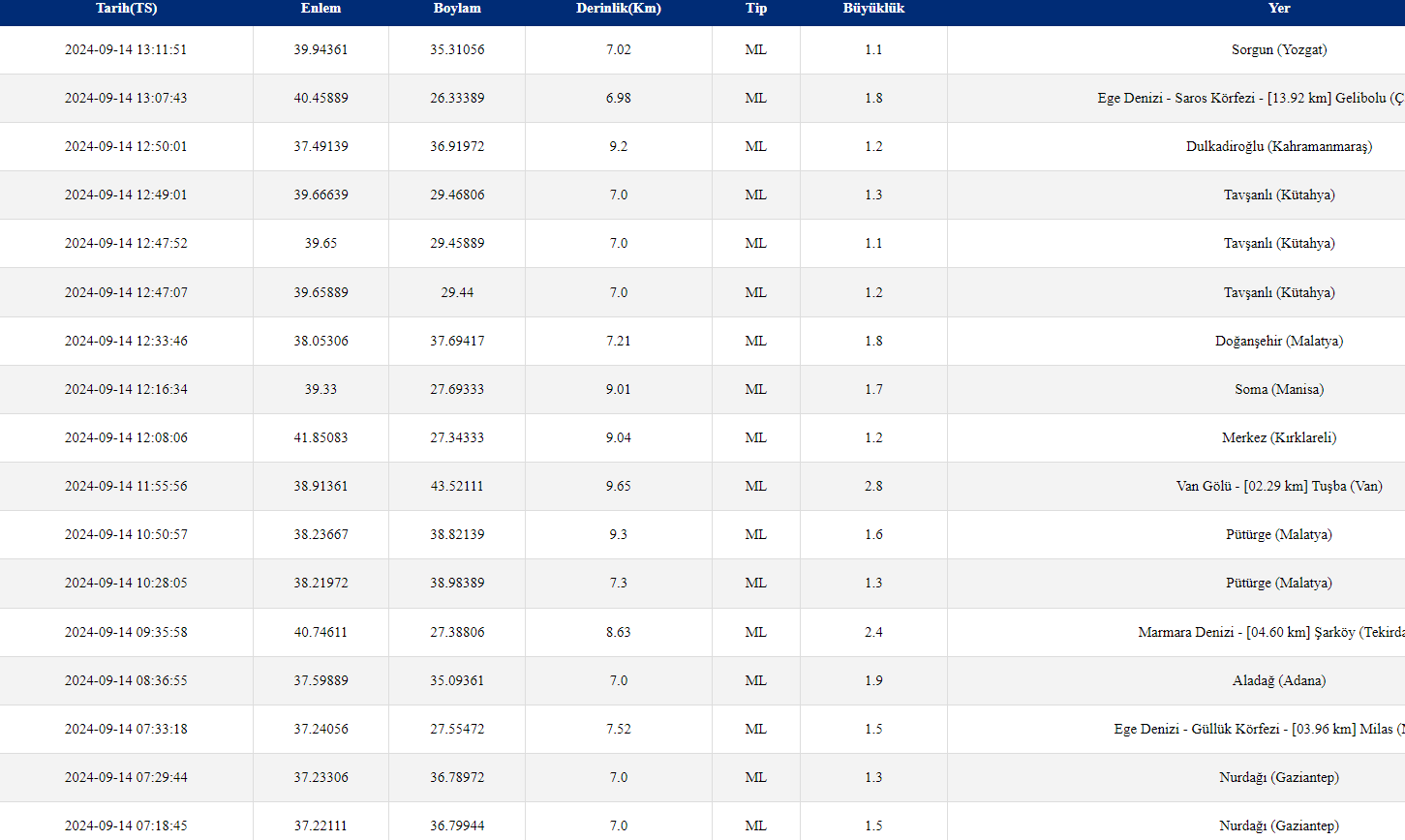Select date 2024-09-14 10:28:05
The image size is (1405, 840).
click(126, 583)
